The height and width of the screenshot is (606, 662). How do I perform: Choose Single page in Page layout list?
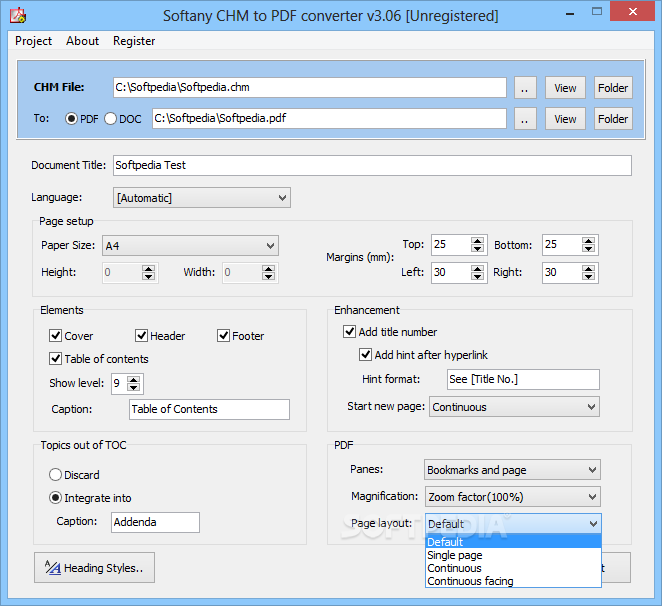coord(513,555)
